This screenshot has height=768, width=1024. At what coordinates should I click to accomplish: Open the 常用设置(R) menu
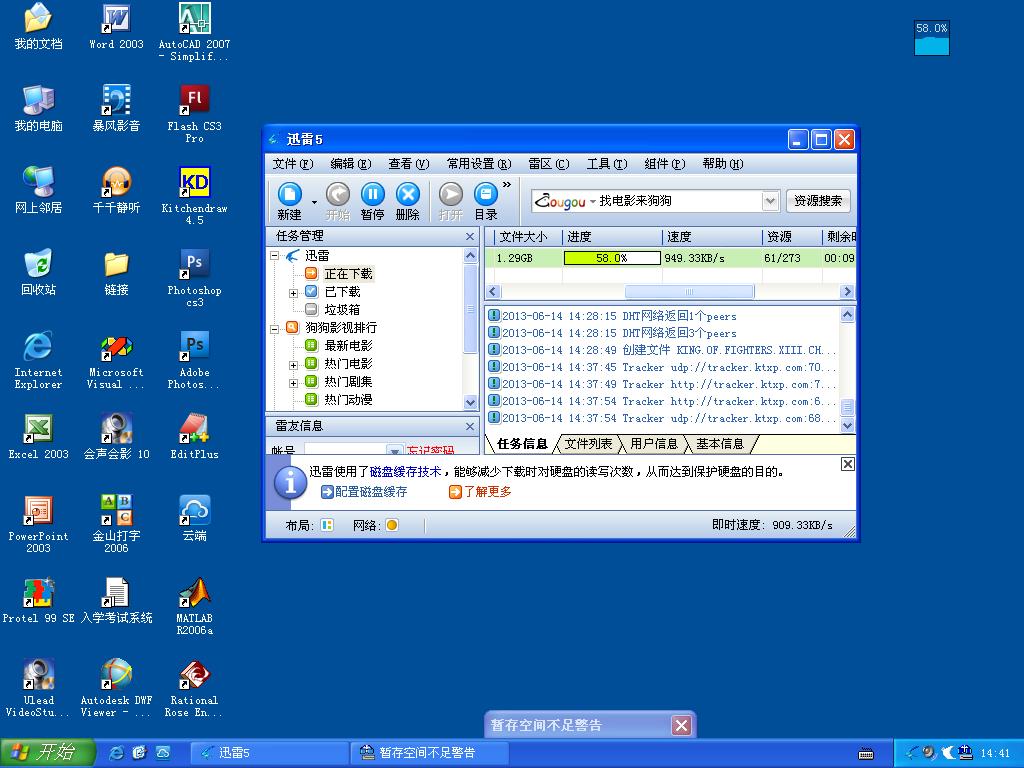click(479, 164)
